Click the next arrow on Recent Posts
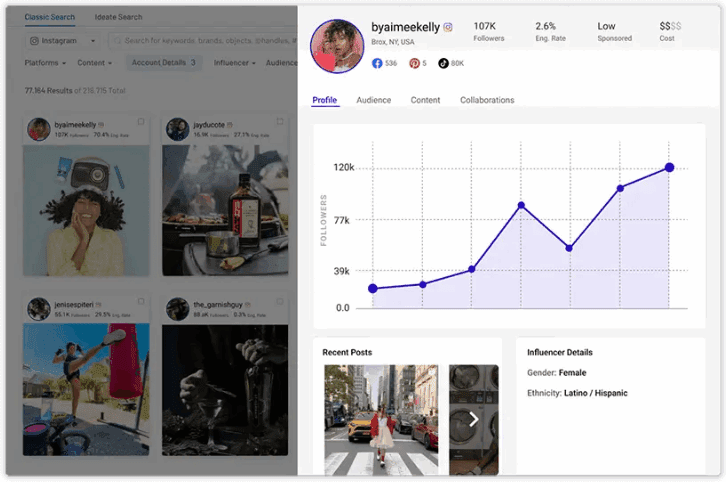Image resolution: width=726 pixels, height=482 pixels. click(473, 419)
